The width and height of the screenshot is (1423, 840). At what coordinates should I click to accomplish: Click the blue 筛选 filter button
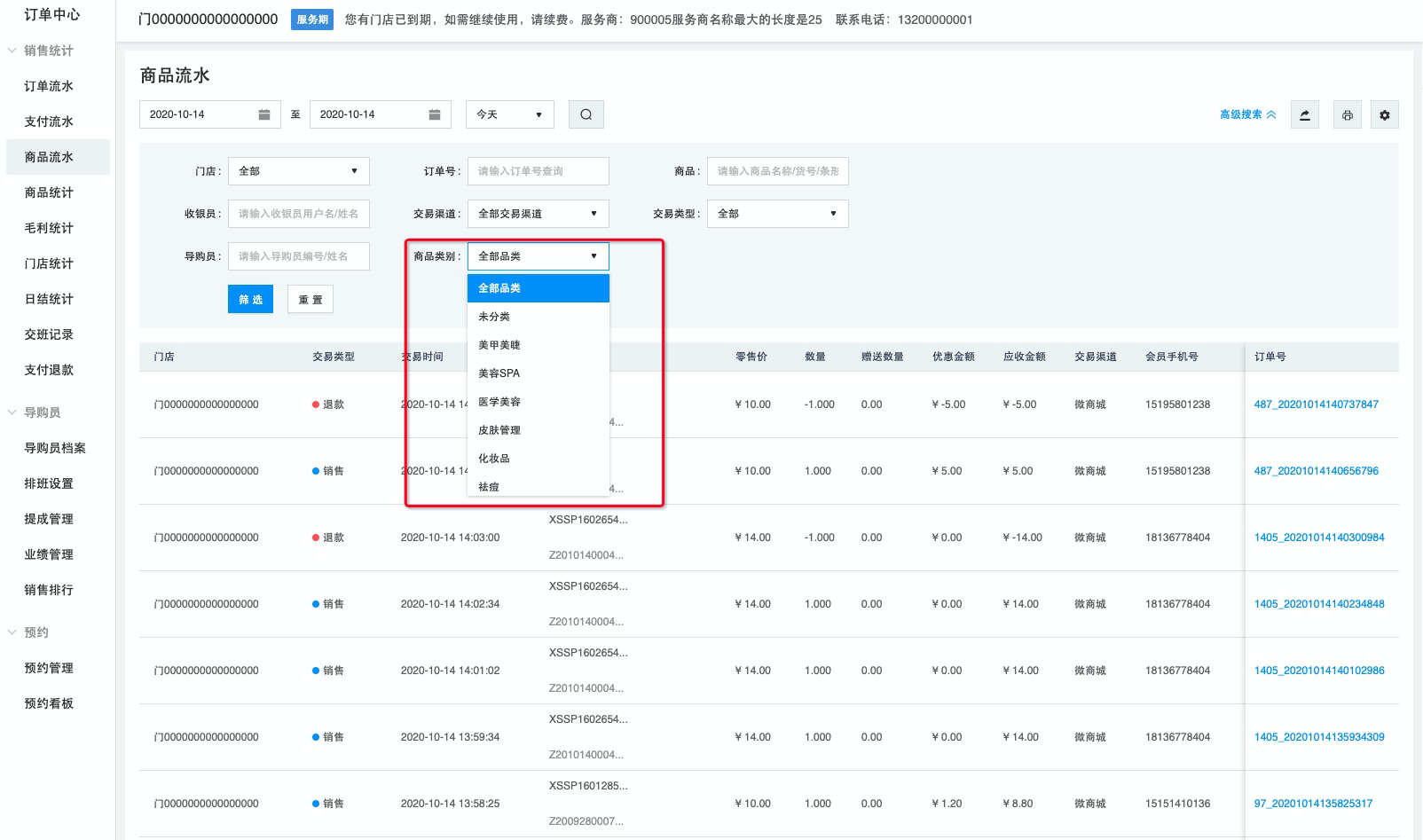(250, 300)
